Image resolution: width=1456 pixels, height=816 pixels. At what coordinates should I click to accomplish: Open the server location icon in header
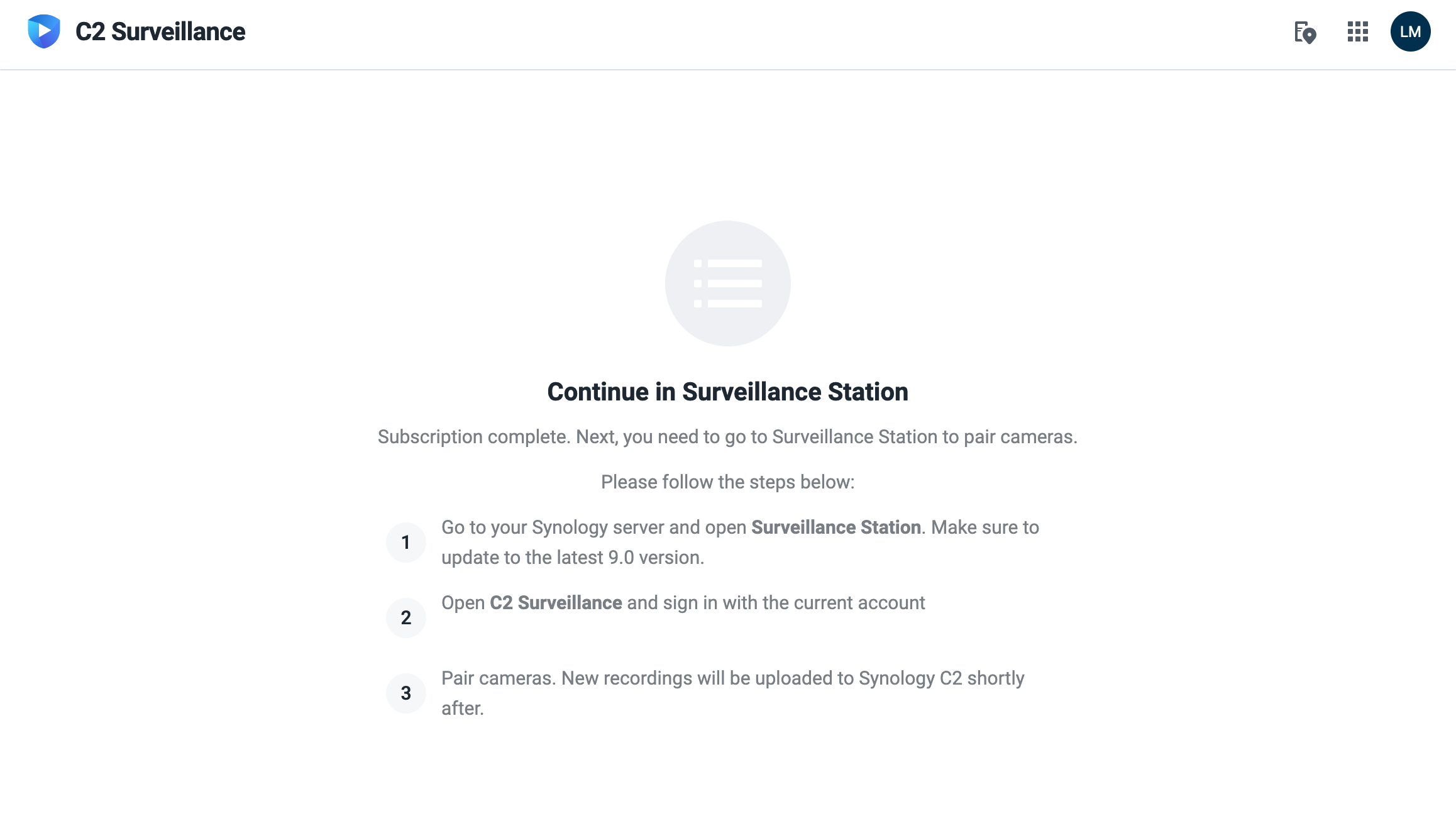1305,32
